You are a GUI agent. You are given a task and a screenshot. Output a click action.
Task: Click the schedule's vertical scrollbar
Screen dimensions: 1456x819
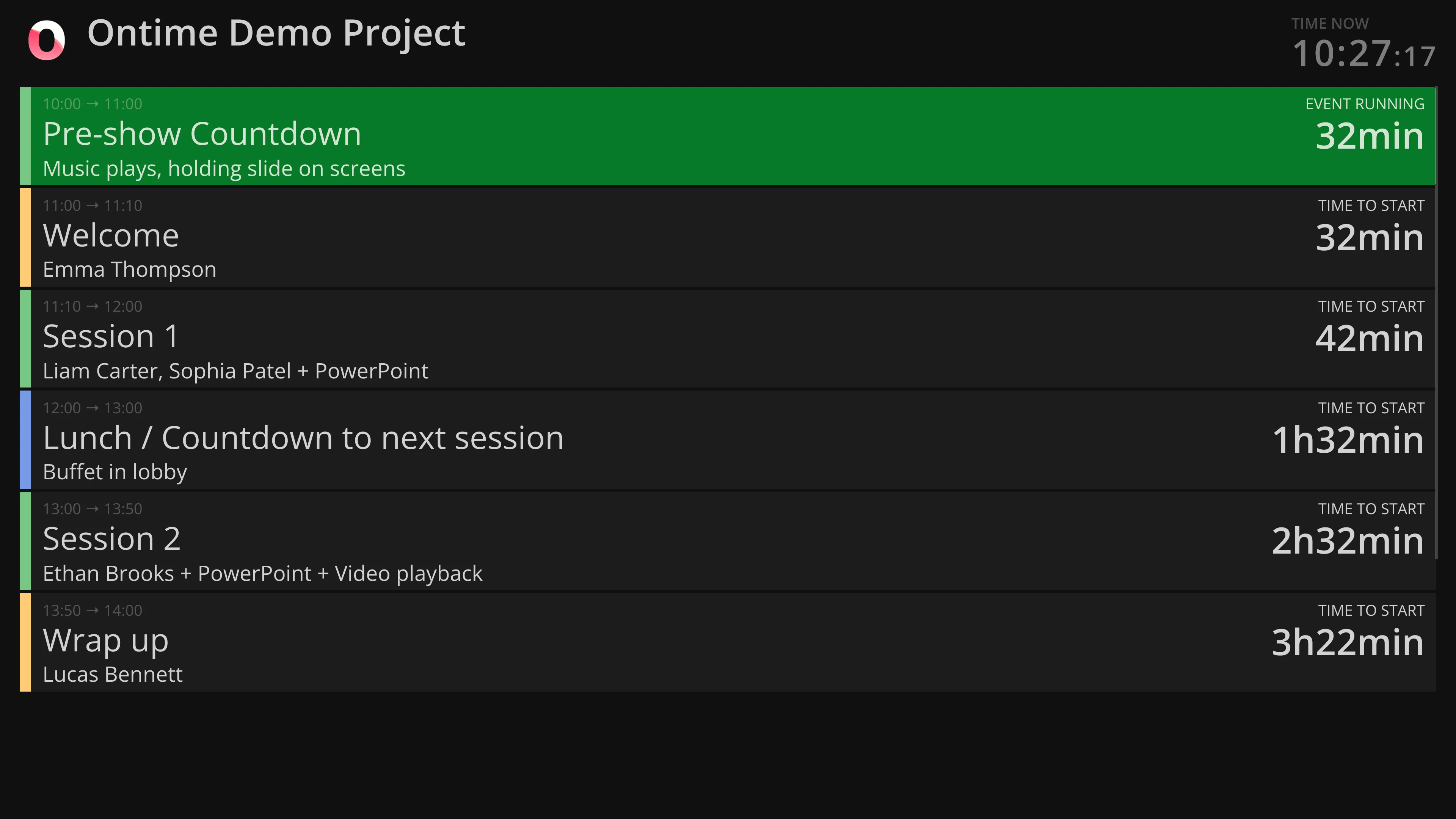click(x=1436, y=322)
